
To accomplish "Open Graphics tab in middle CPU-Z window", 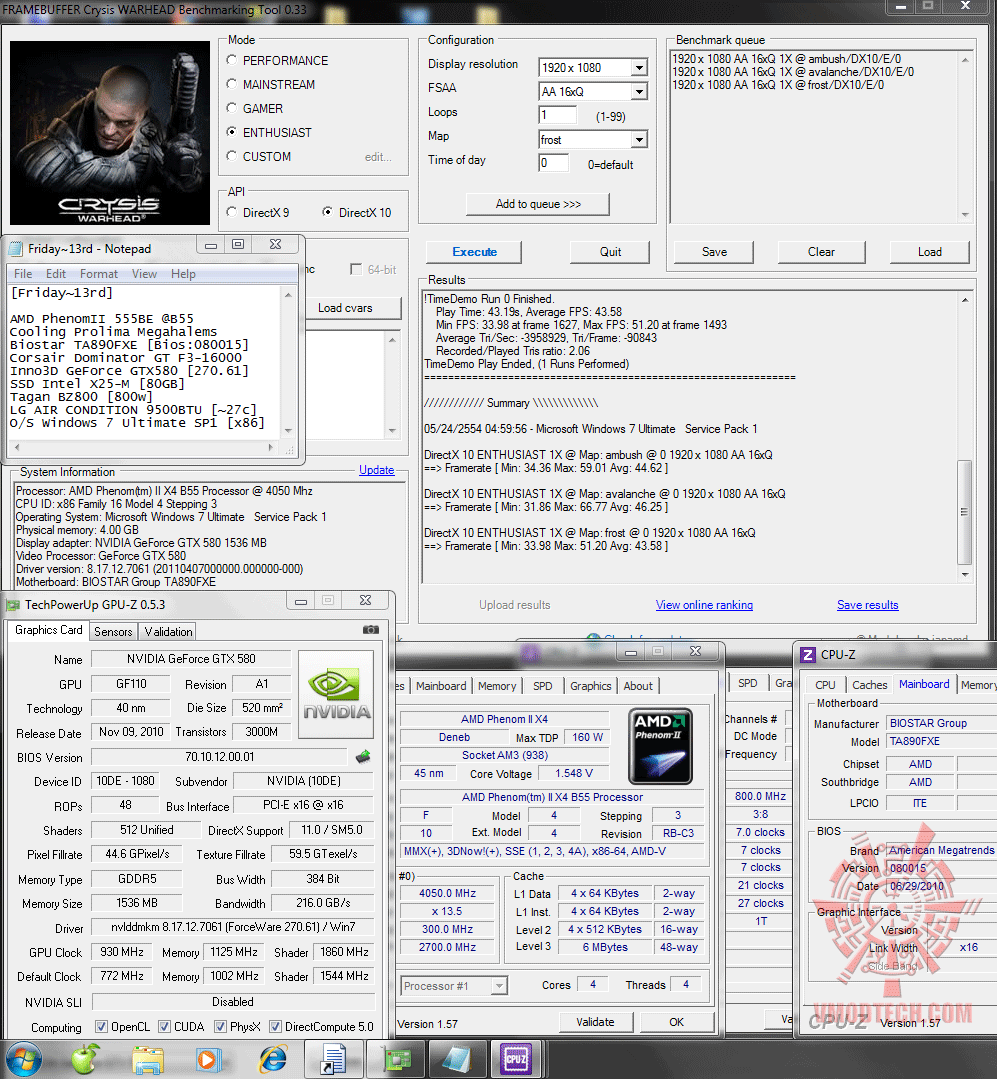I will coord(590,686).
